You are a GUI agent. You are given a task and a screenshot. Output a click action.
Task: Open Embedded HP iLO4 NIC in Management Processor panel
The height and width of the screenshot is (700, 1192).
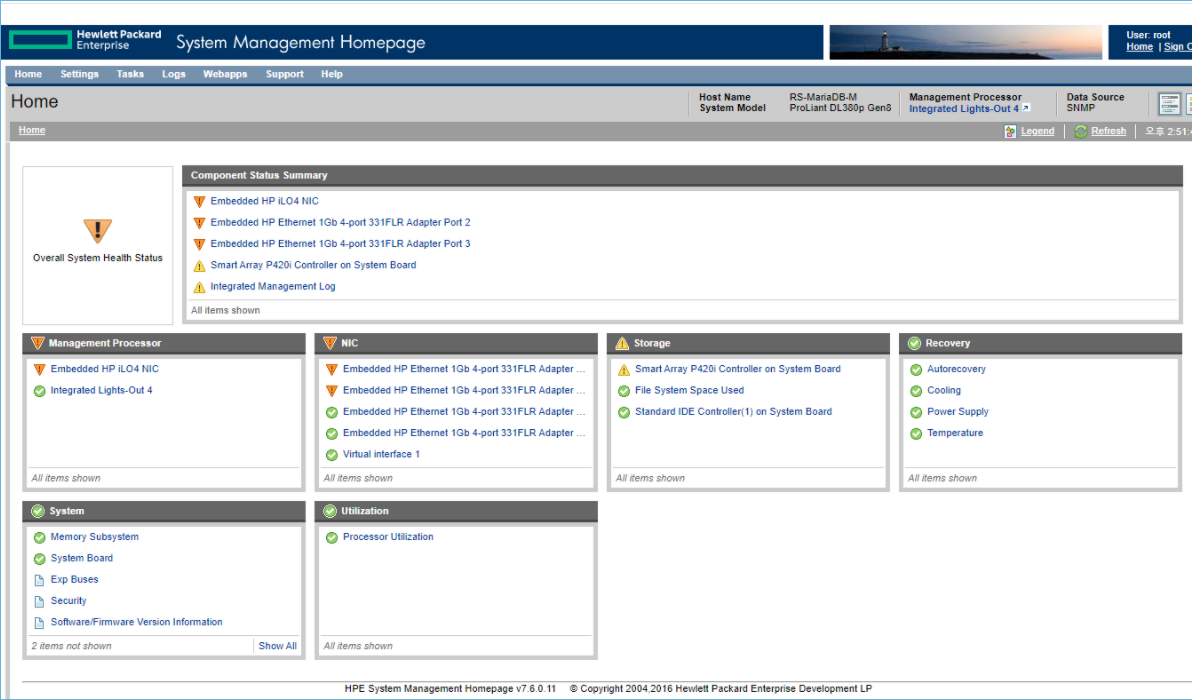(x=104, y=369)
